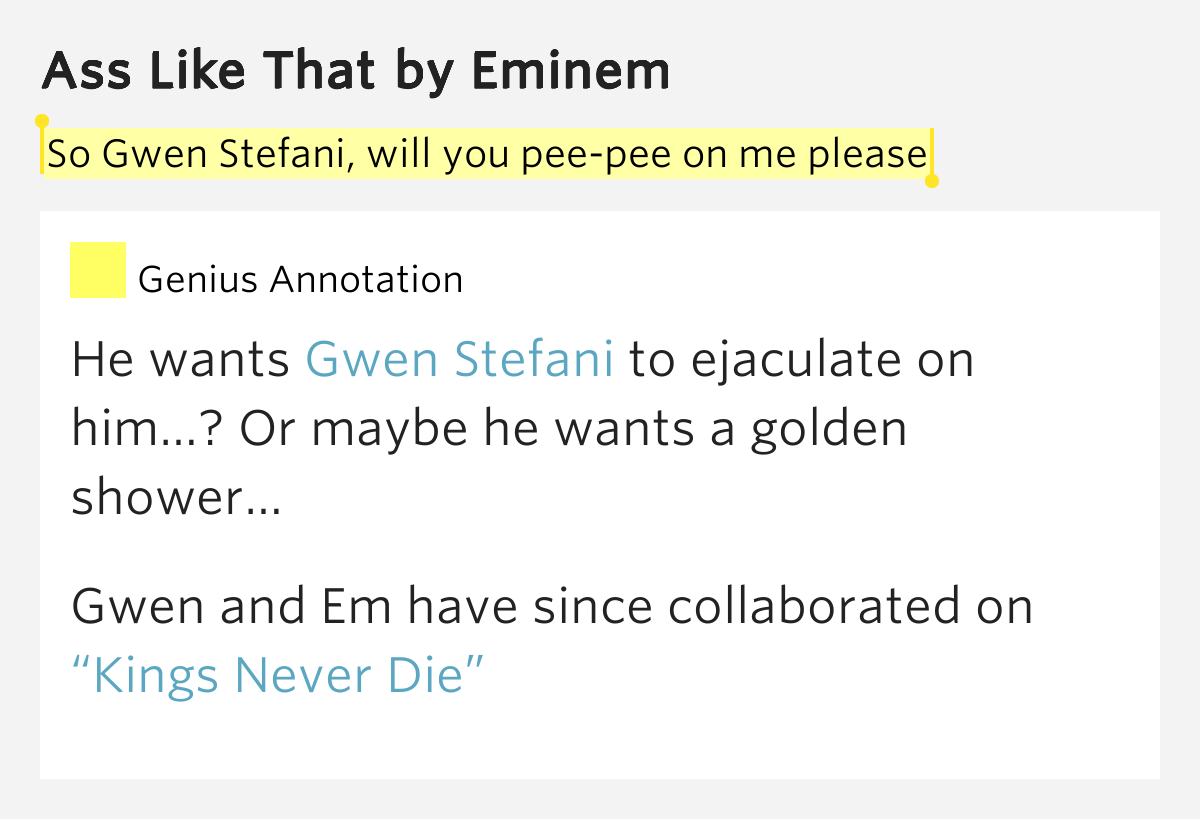The image size is (1200, 819).
Task: Click "He wants" at annotation start
Action: pyautogui.click(x=181, y=360)
